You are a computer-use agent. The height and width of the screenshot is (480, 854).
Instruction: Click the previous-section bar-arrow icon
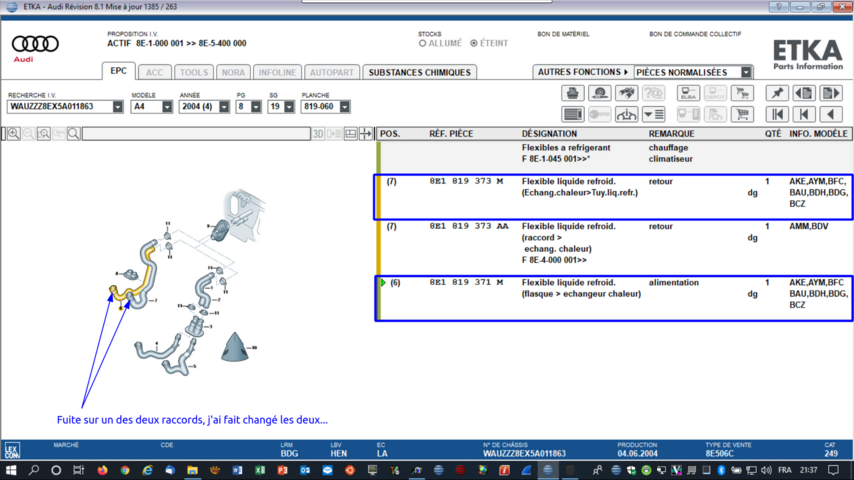pos(804,114)
